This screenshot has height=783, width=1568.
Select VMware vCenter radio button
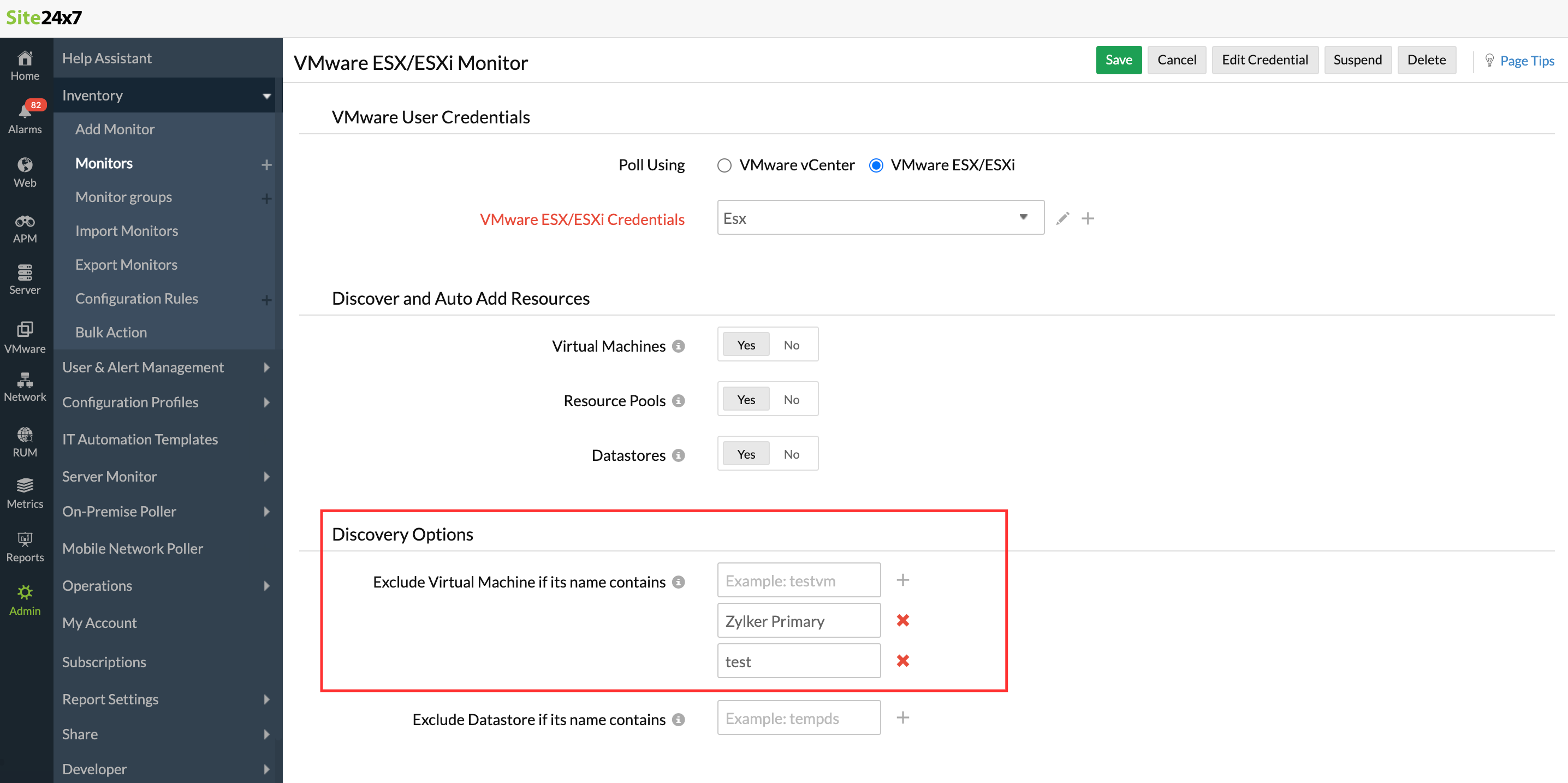[x=724, y=165]
